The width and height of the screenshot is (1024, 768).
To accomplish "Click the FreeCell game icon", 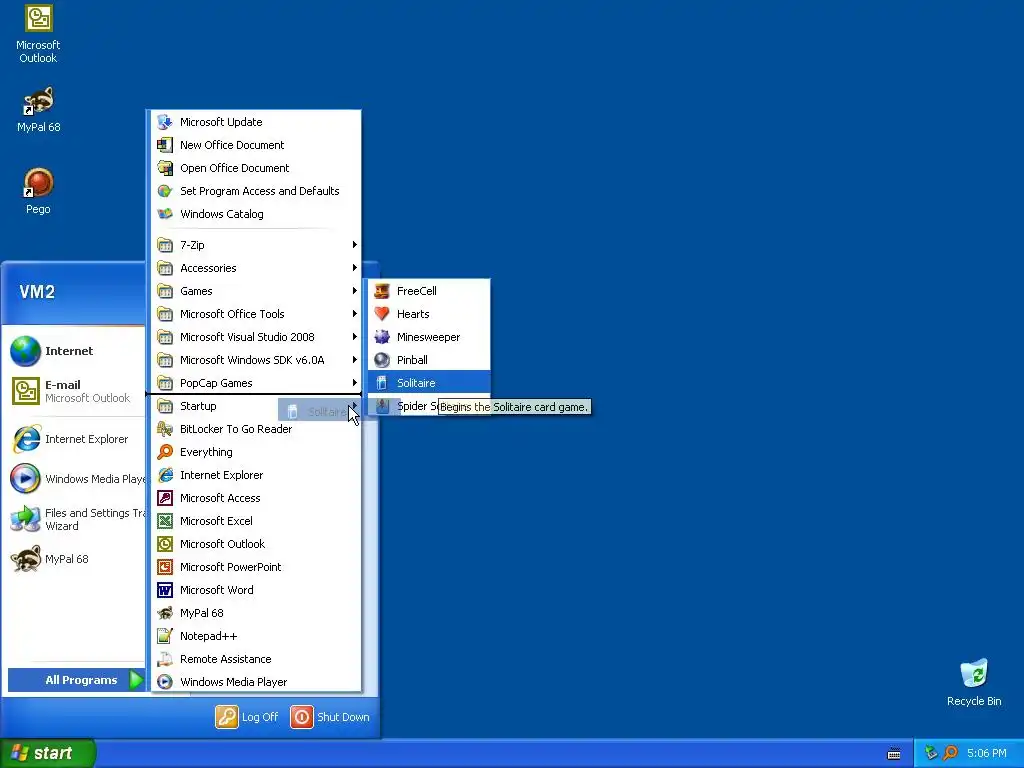I will tap(382, 291).
